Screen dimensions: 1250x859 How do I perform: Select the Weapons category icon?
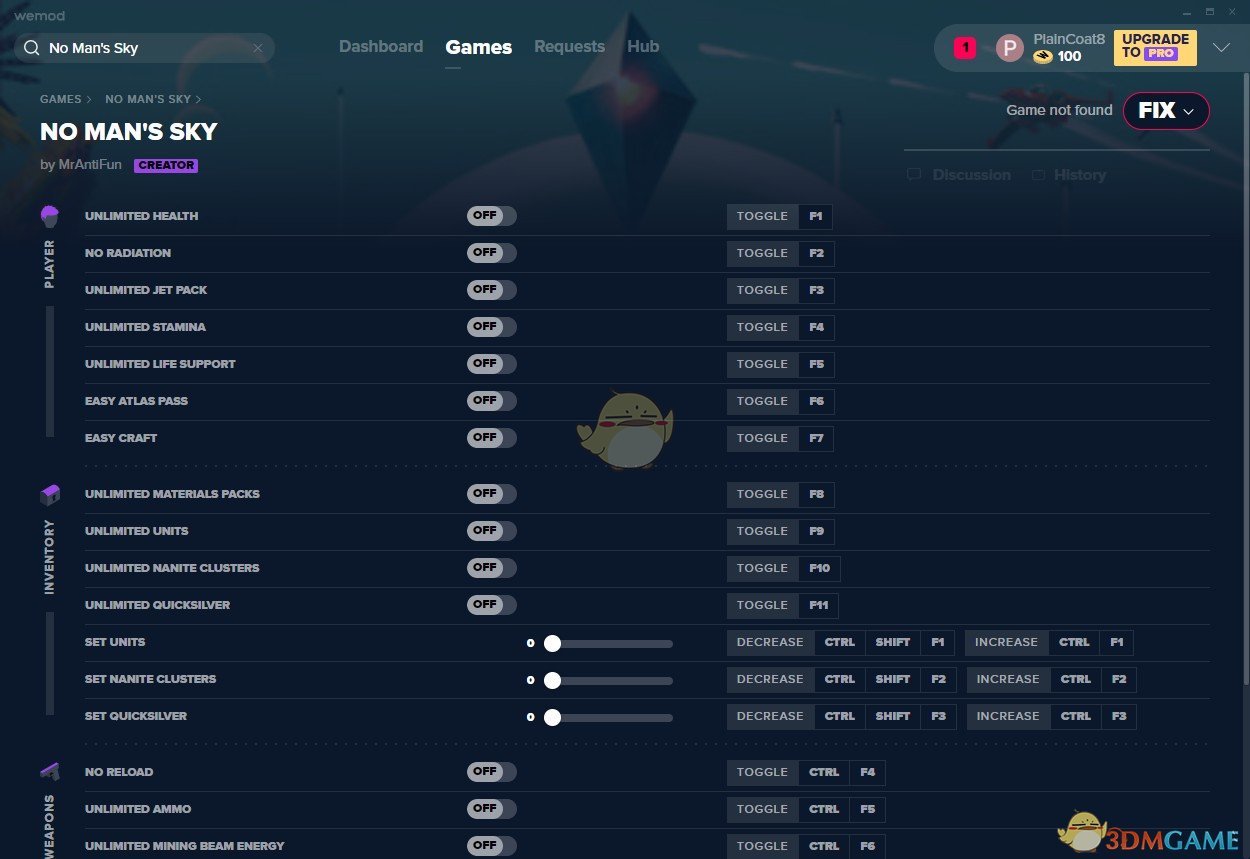[50, 772]
